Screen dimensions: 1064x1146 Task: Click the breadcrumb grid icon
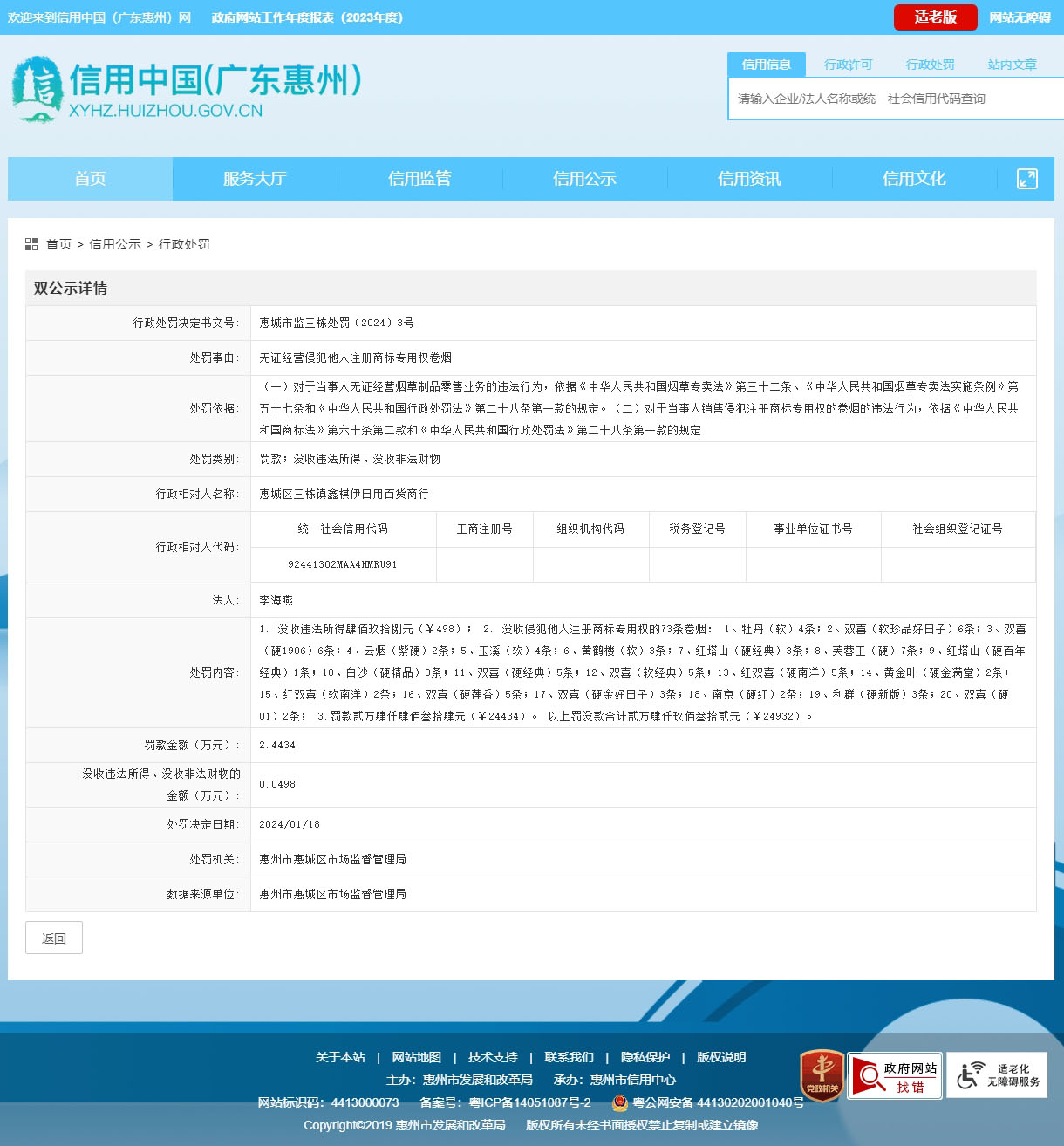(x=31, y=244)
